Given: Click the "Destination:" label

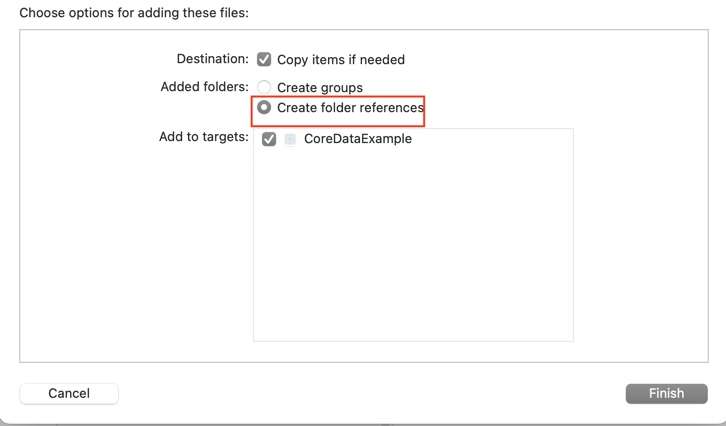Looking at the screenshot, I should [212, 59].
